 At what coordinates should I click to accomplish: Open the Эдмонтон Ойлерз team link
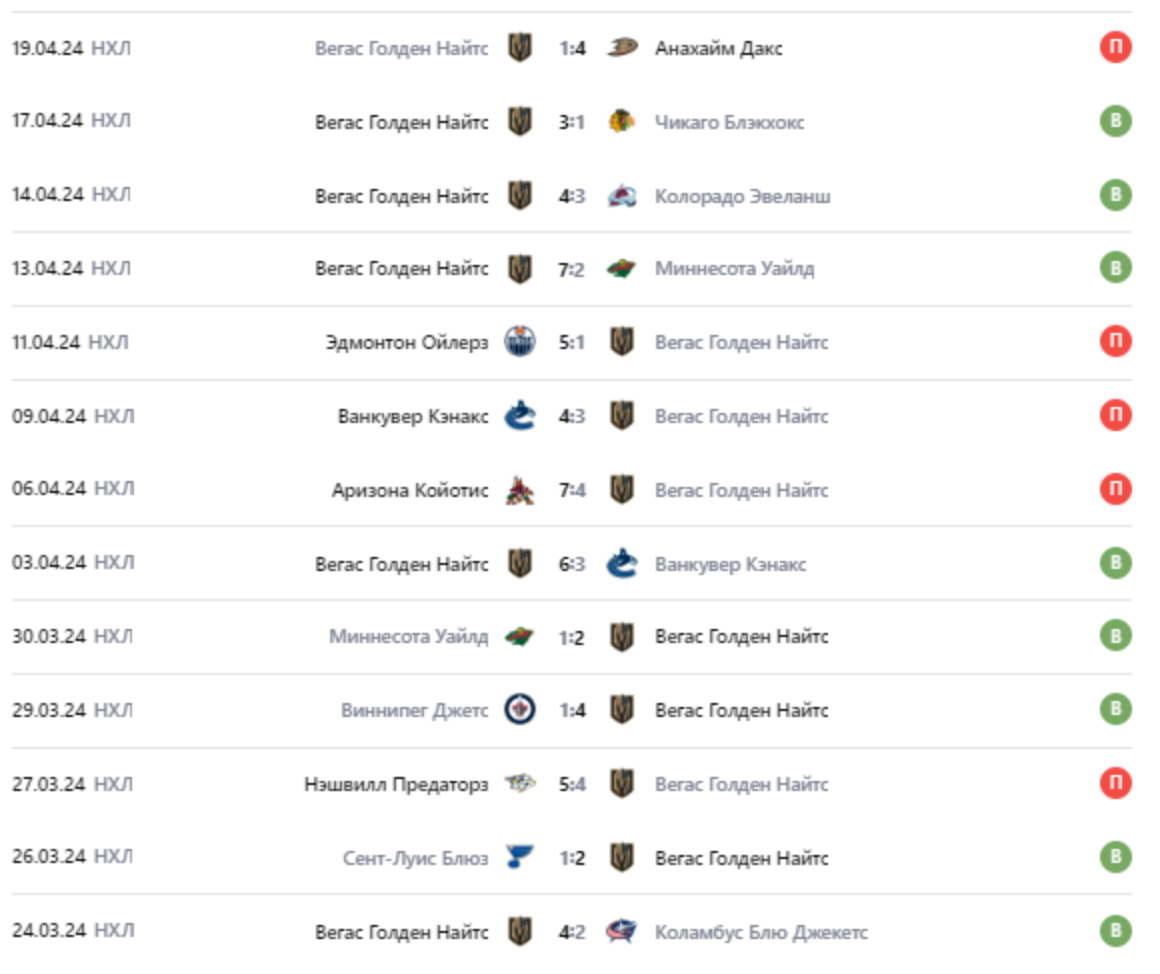click(x=406, y=342)
